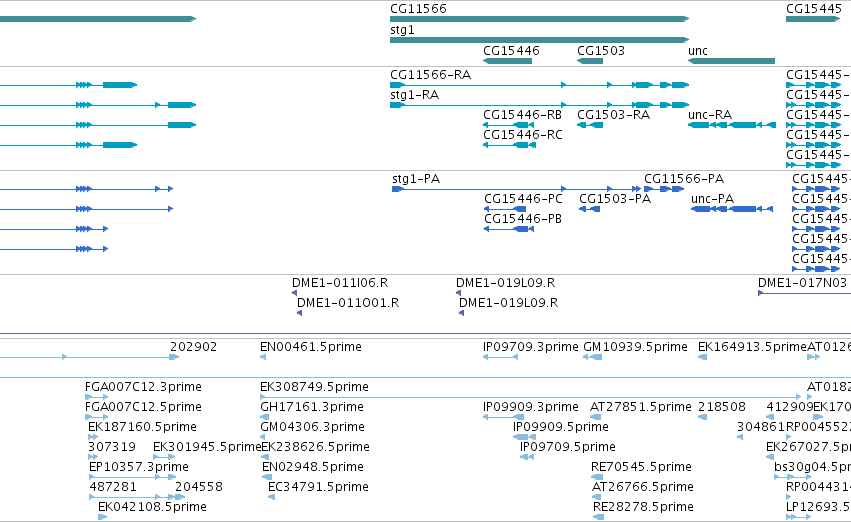Click the EC34791.5prime EST
This screenshot has width=851, height=522.
tap(271, 498)
